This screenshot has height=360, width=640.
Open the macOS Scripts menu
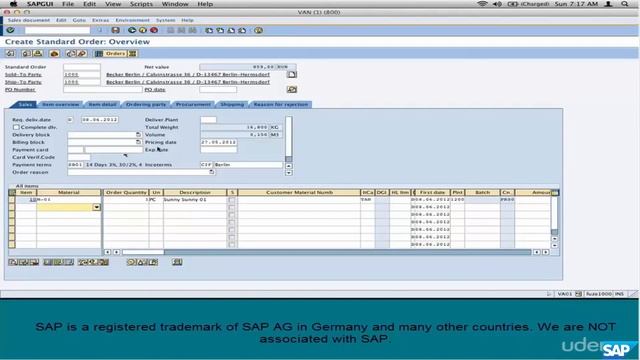pyautogui.click(x=141, y=4)
